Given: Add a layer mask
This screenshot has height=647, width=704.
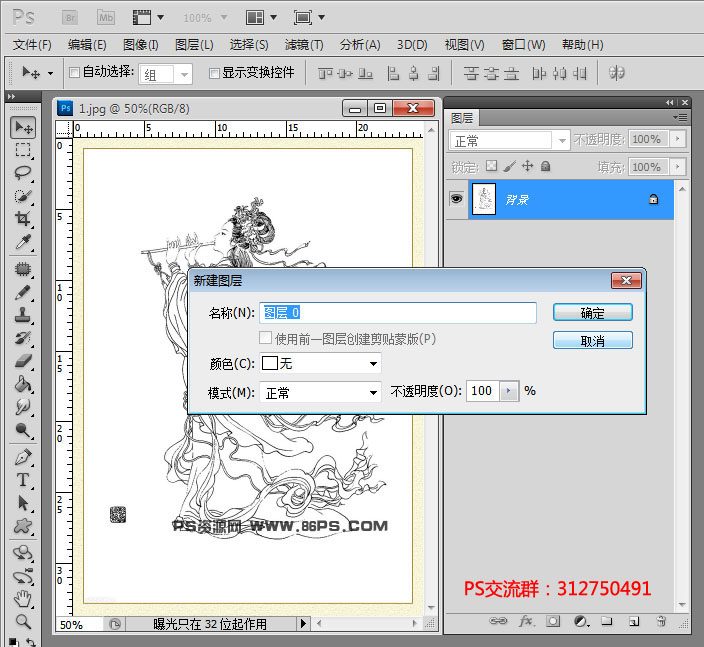Looking at the screenshot, I should (x=553, y=621).
